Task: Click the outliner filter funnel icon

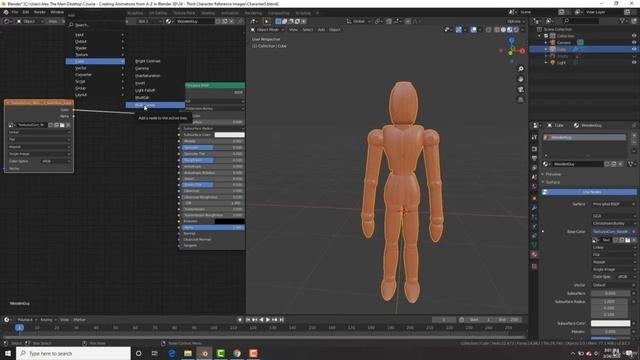Action: (623, 21)
